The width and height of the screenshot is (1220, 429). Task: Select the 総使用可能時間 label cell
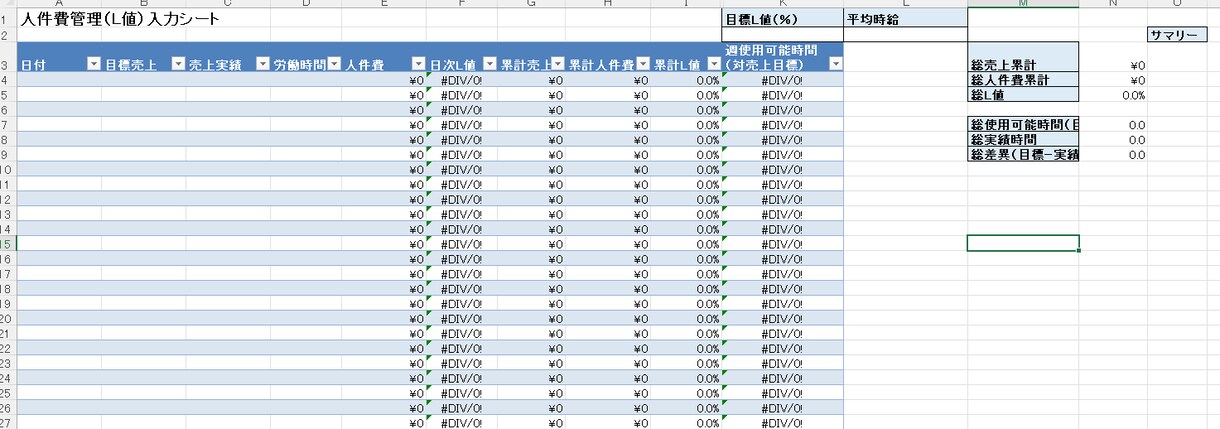[x=1023, y=125]
